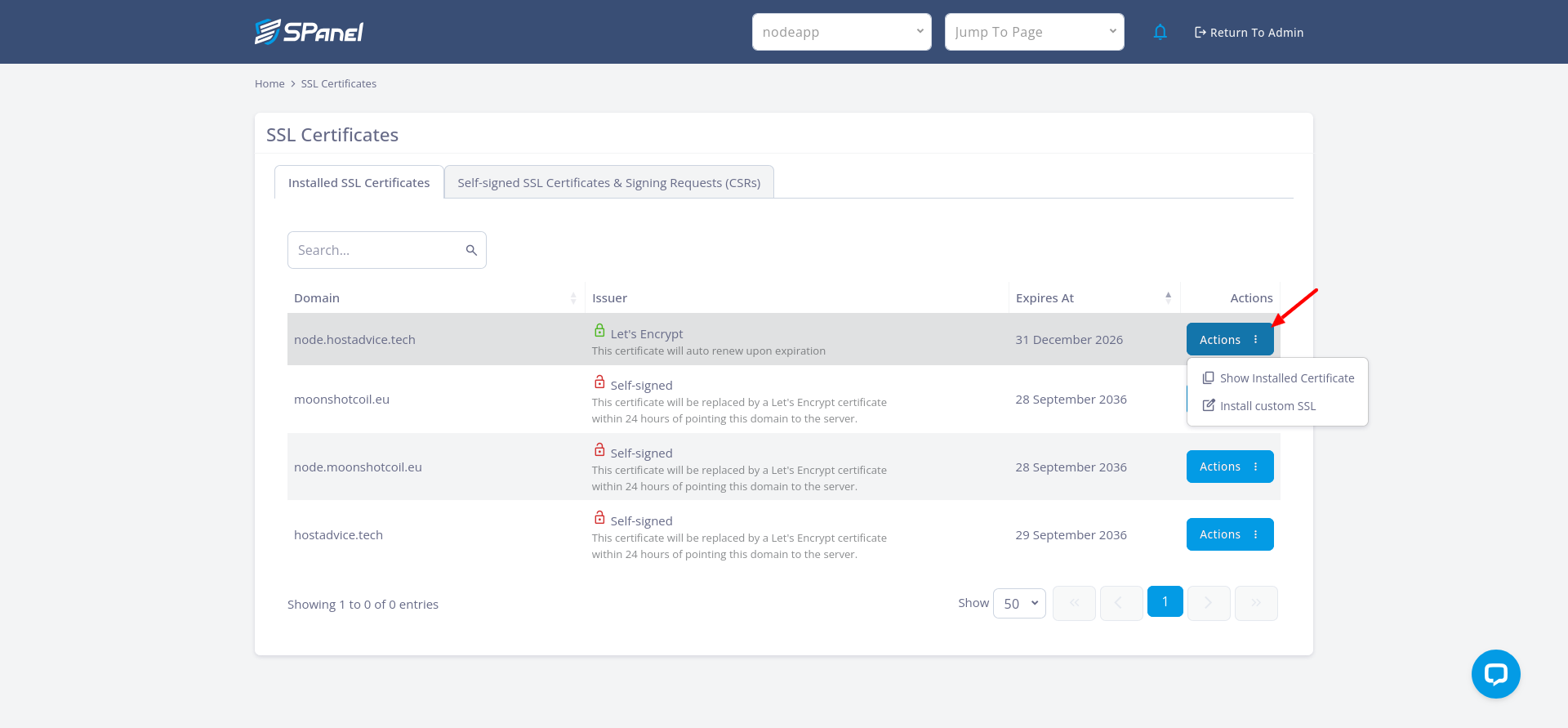Open Actions for node.moonshotcoil.eu
The image size is (1568, 728).
coord(1230,467)
